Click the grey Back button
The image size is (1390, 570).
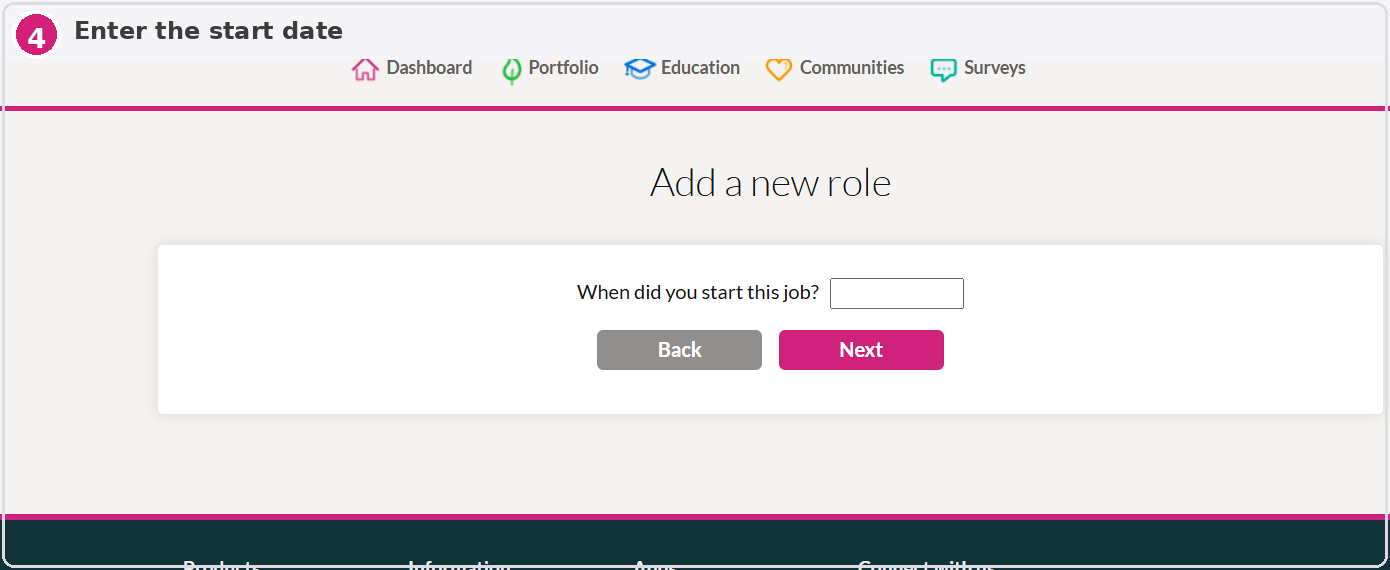(679, 350)
